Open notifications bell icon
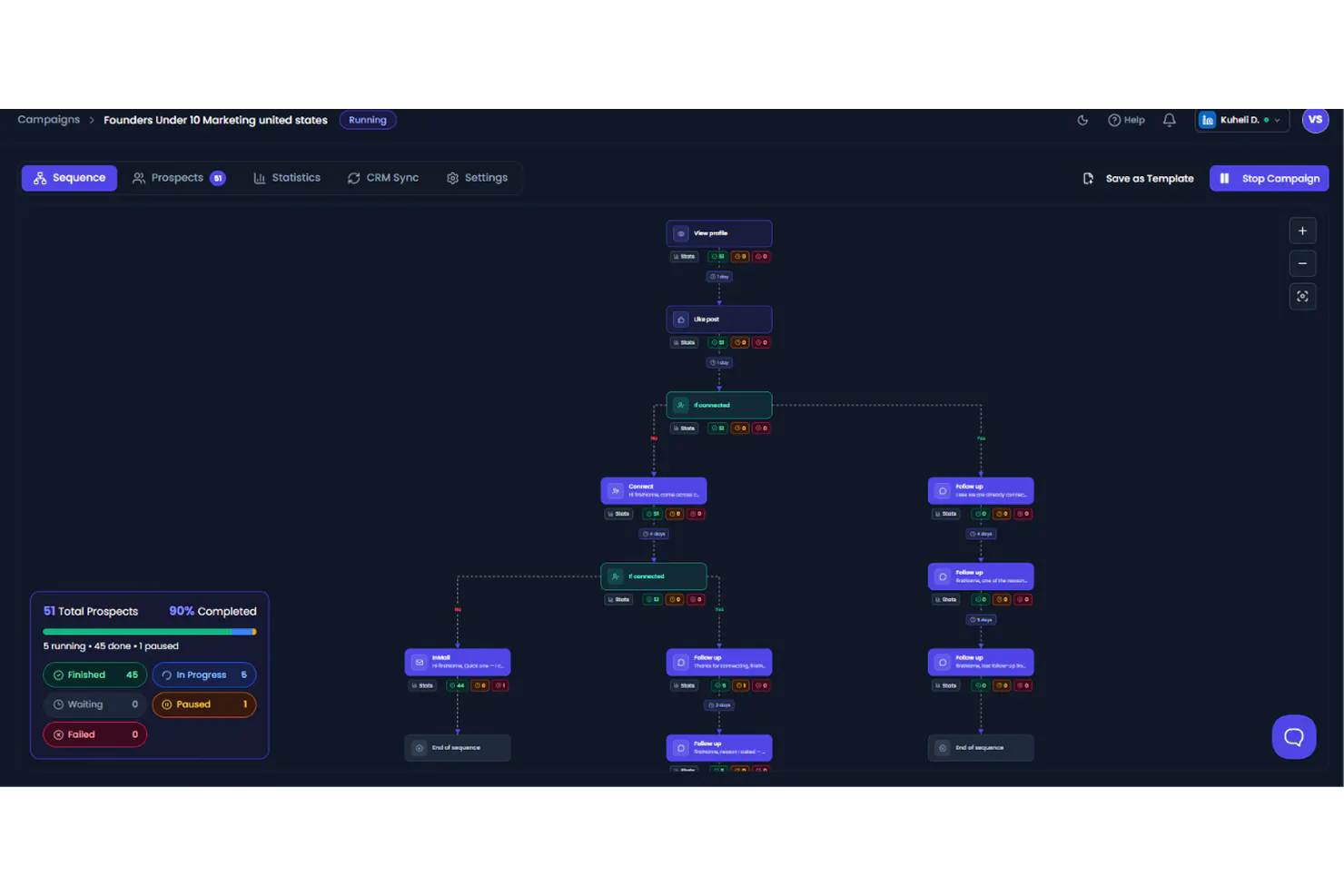 [1170, 120]
